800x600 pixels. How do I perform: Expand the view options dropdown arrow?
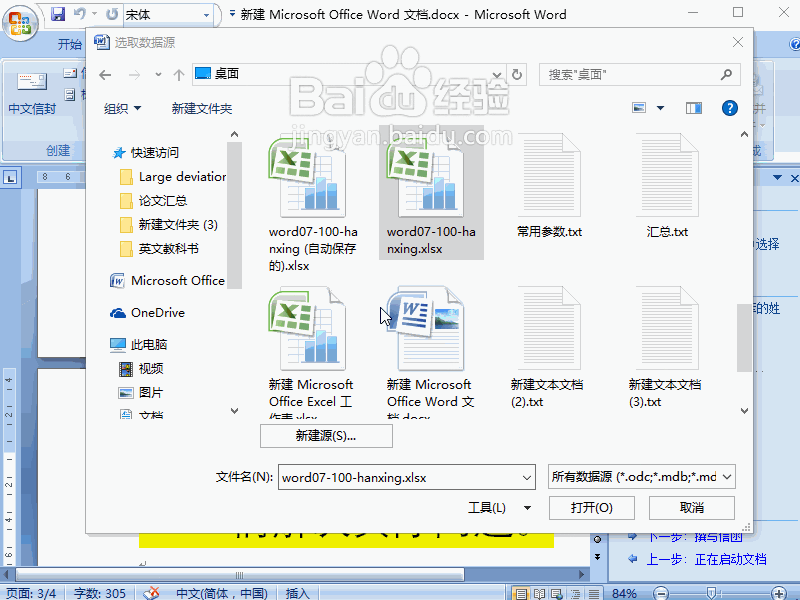(660, 108)
